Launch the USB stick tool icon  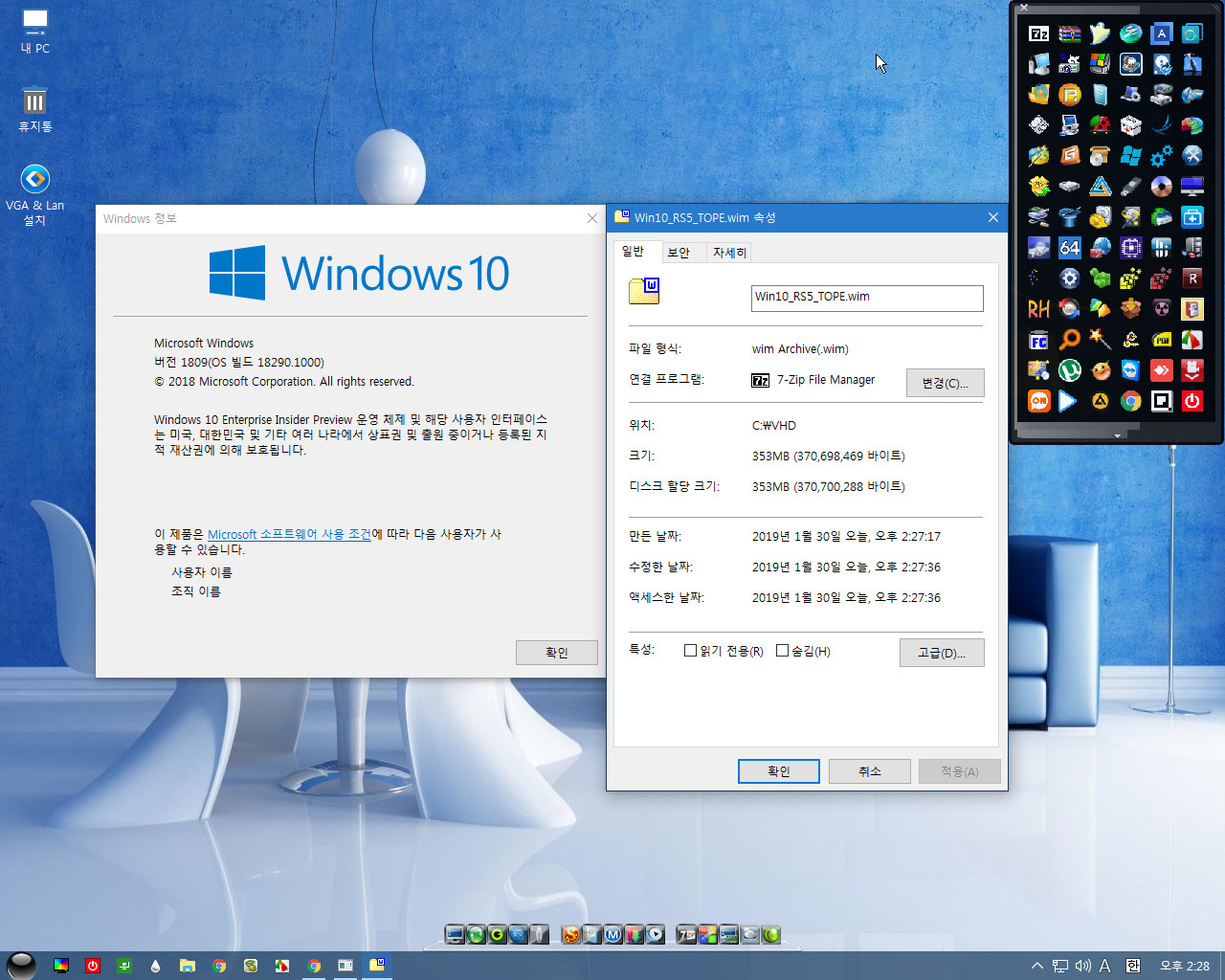tap(1130, 187)
